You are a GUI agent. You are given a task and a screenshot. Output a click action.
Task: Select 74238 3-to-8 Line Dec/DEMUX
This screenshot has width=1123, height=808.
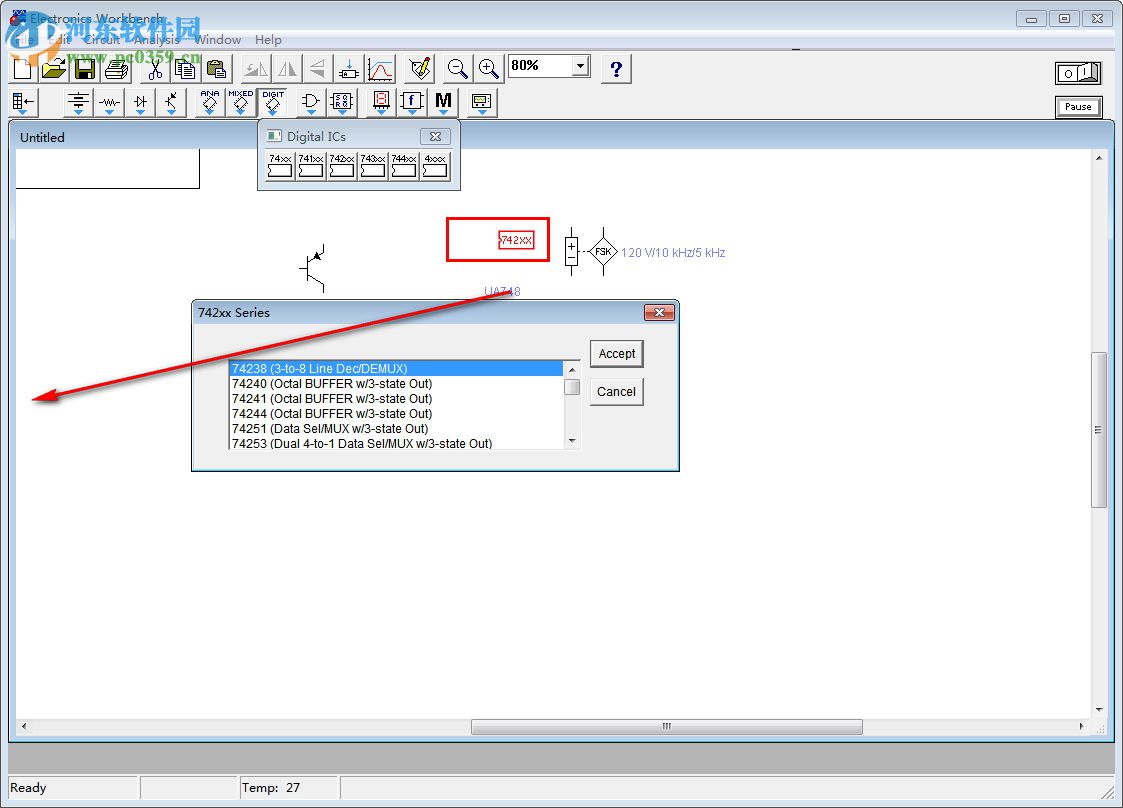tap(396, 368)
